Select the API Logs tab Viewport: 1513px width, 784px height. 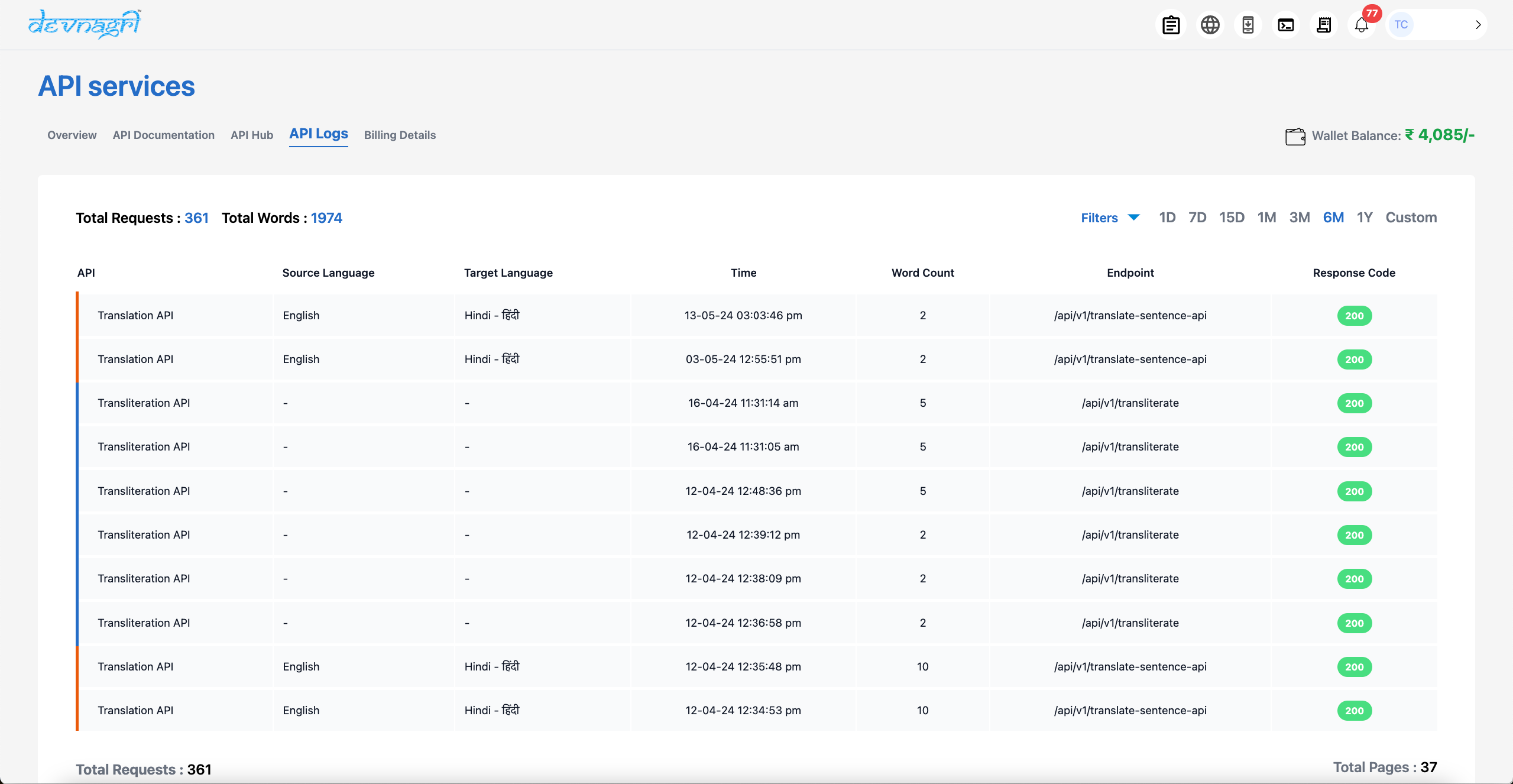319,134
